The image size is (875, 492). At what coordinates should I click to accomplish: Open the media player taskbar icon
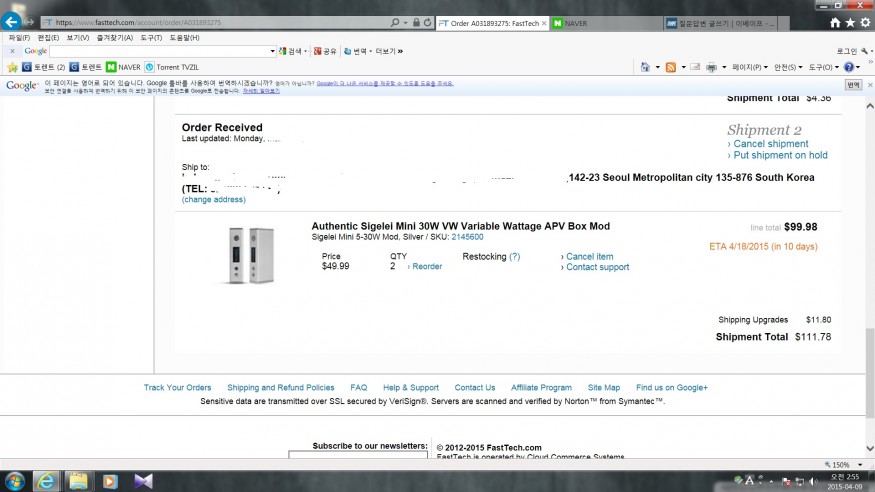pos(110,481)
